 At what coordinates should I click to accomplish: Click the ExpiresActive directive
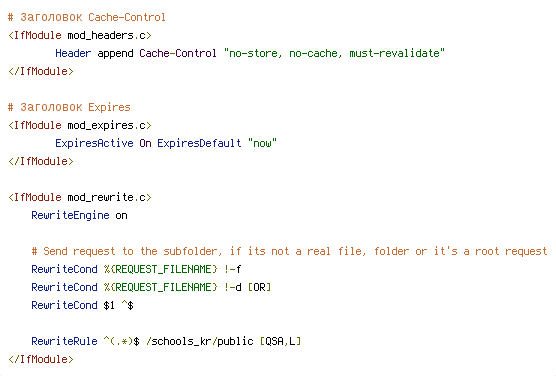click(x=94, y=143)
